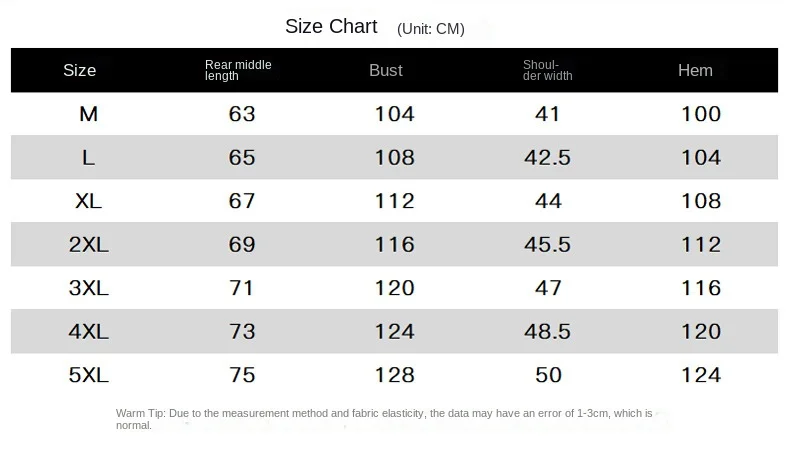Select the Hem column header
Image resolution: width=790 pixels, height=449 pixels.
(x=695, y=70)
